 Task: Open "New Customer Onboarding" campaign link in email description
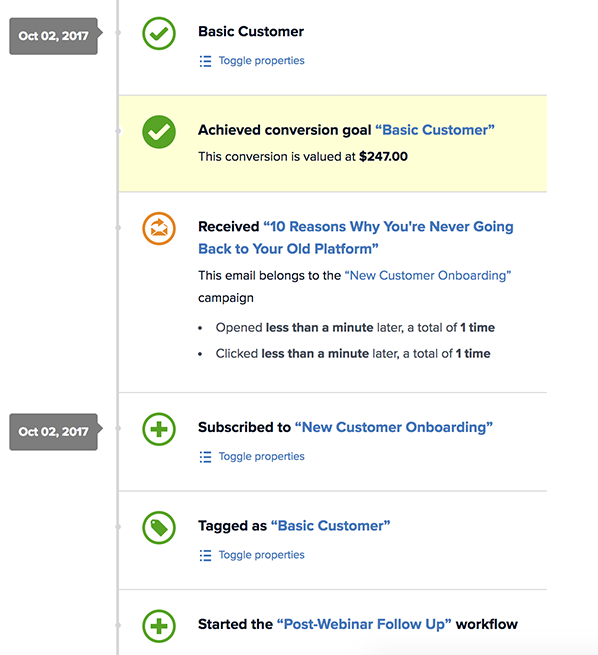[428, 276]
